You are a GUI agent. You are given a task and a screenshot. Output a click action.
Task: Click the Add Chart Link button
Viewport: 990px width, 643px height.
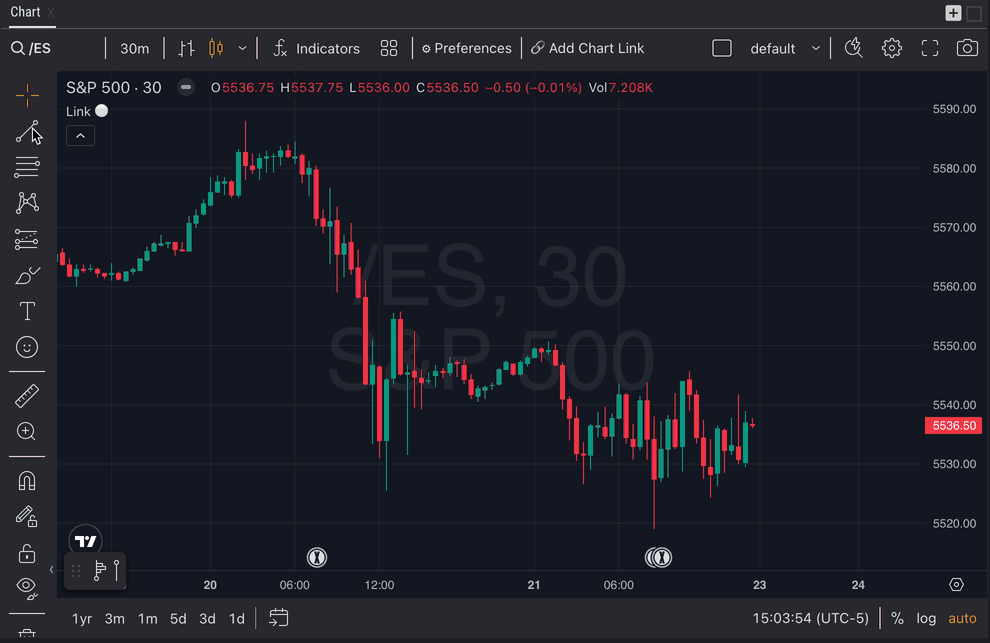coord(587,48)
